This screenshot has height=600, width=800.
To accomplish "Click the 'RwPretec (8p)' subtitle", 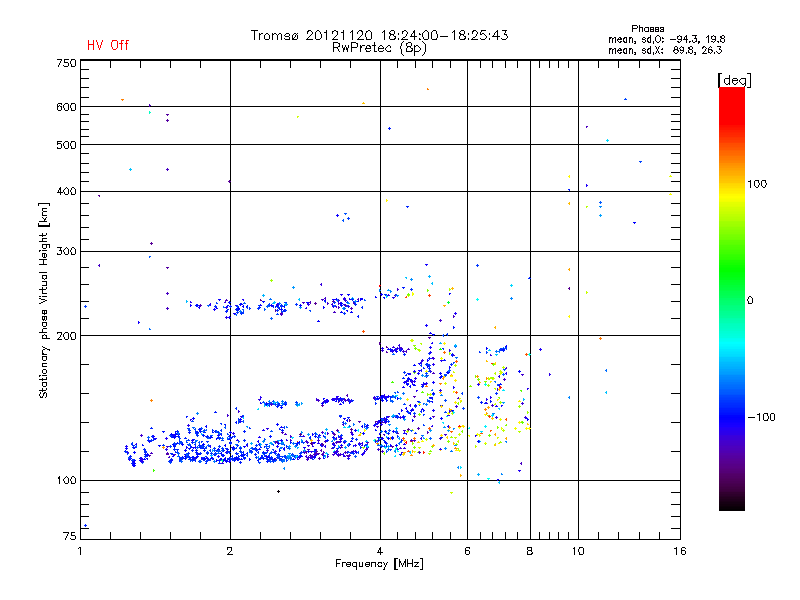I will [379, 48].
